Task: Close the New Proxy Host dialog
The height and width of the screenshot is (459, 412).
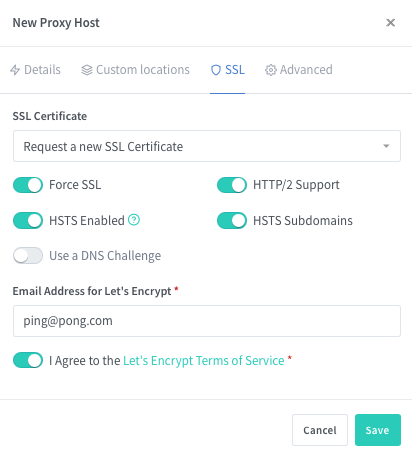Action: click(390, 23)
